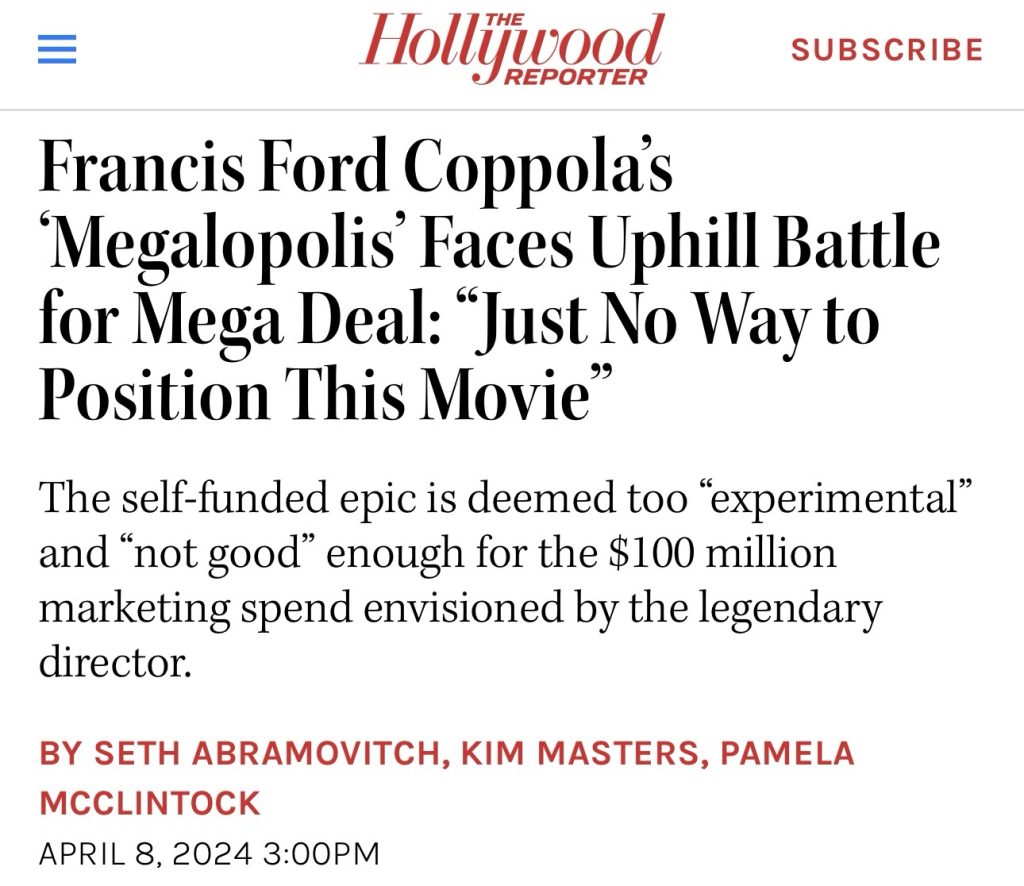This screenshot has height=886, width=1024.
Task: Click the "BY" label in the byline
Action: coord(60,753)
